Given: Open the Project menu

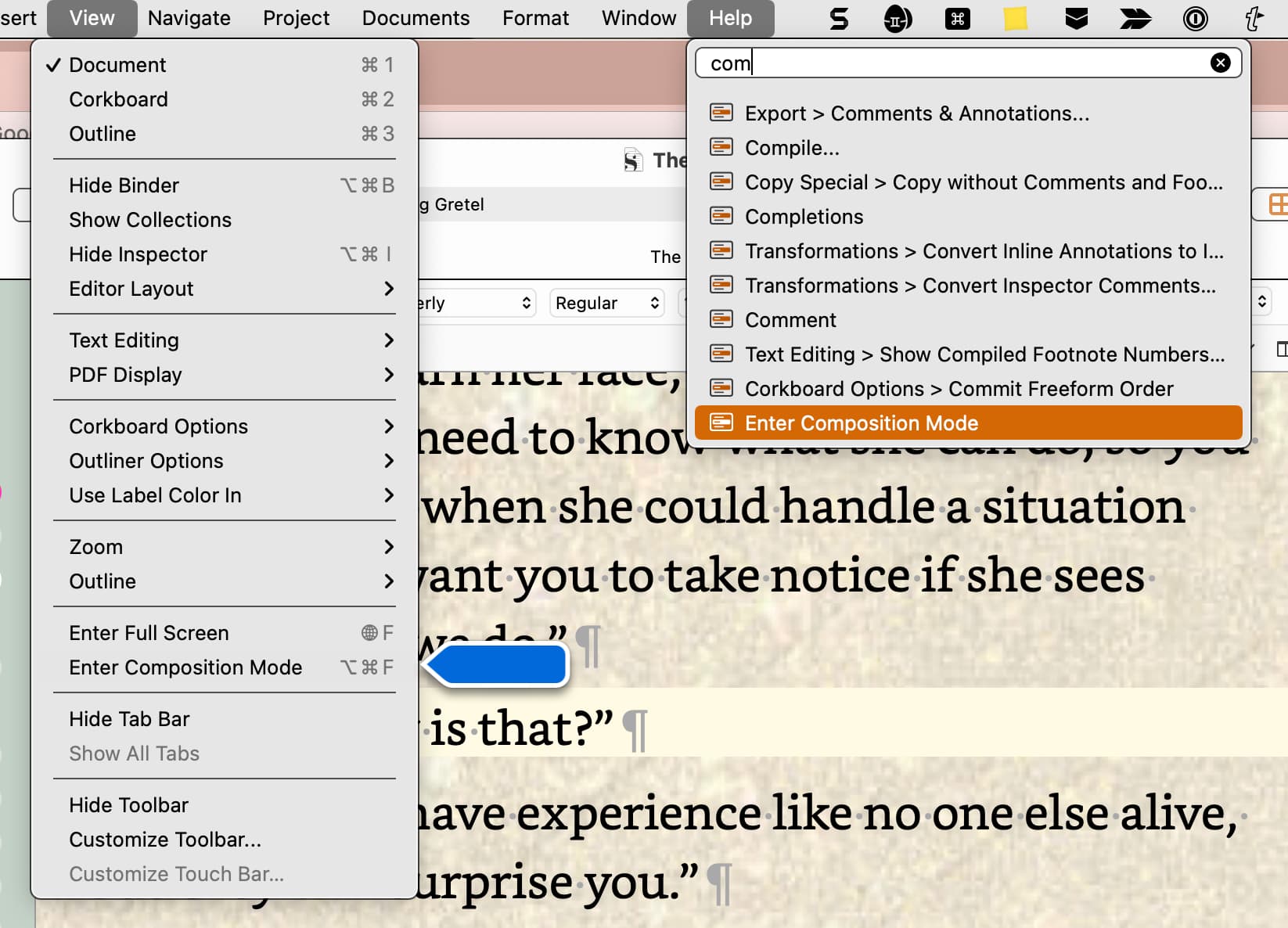Looking at the screenshot, I should [296, 18].
